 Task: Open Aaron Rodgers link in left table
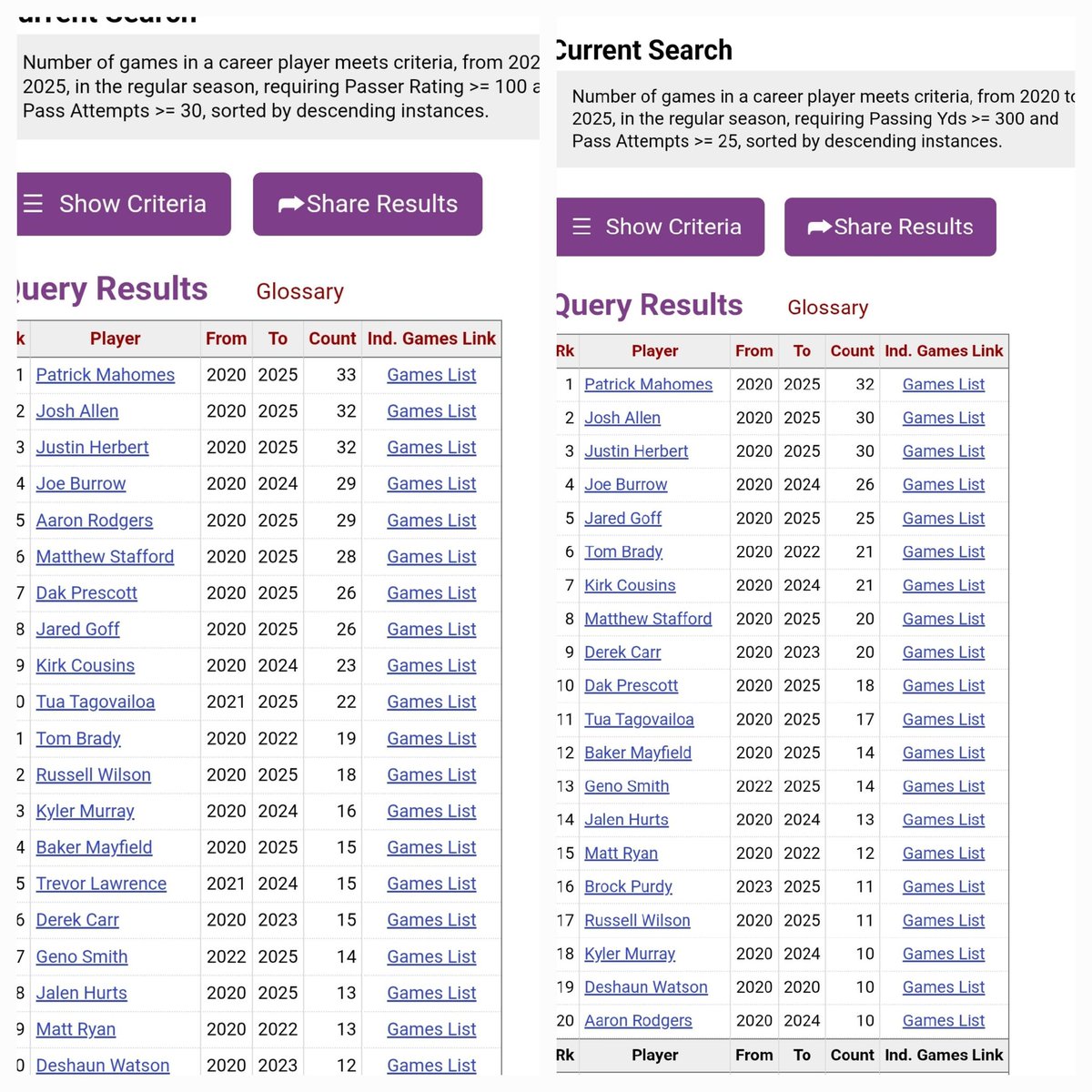coord(95,521)
